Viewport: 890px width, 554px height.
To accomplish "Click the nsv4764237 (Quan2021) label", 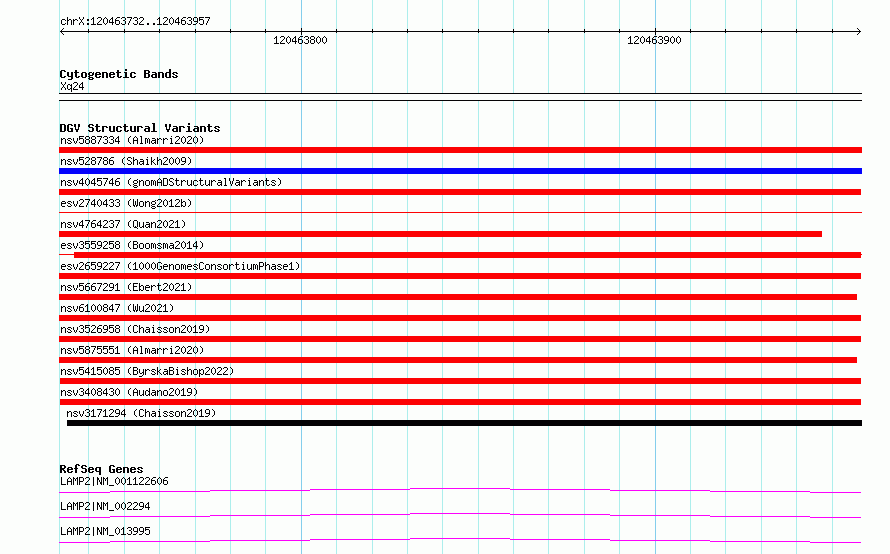I will tap(123, 224).
